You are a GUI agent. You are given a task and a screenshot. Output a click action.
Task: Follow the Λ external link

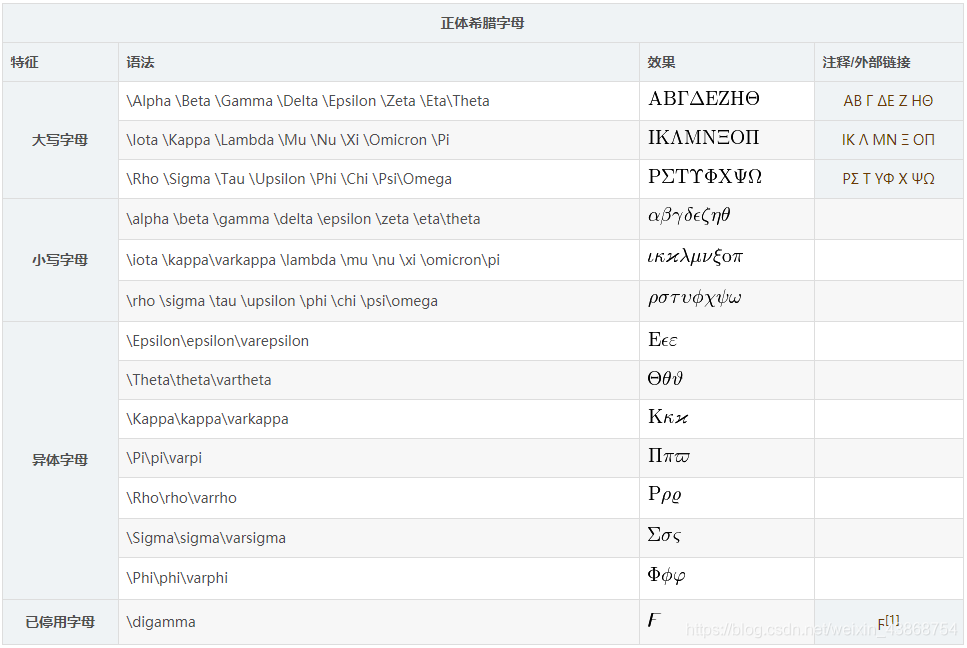863,140
